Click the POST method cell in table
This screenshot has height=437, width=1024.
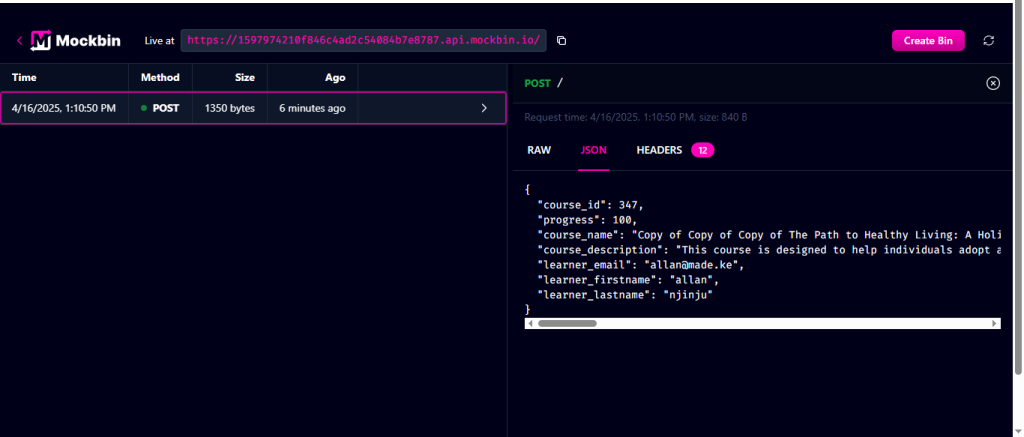pos(160,108)
